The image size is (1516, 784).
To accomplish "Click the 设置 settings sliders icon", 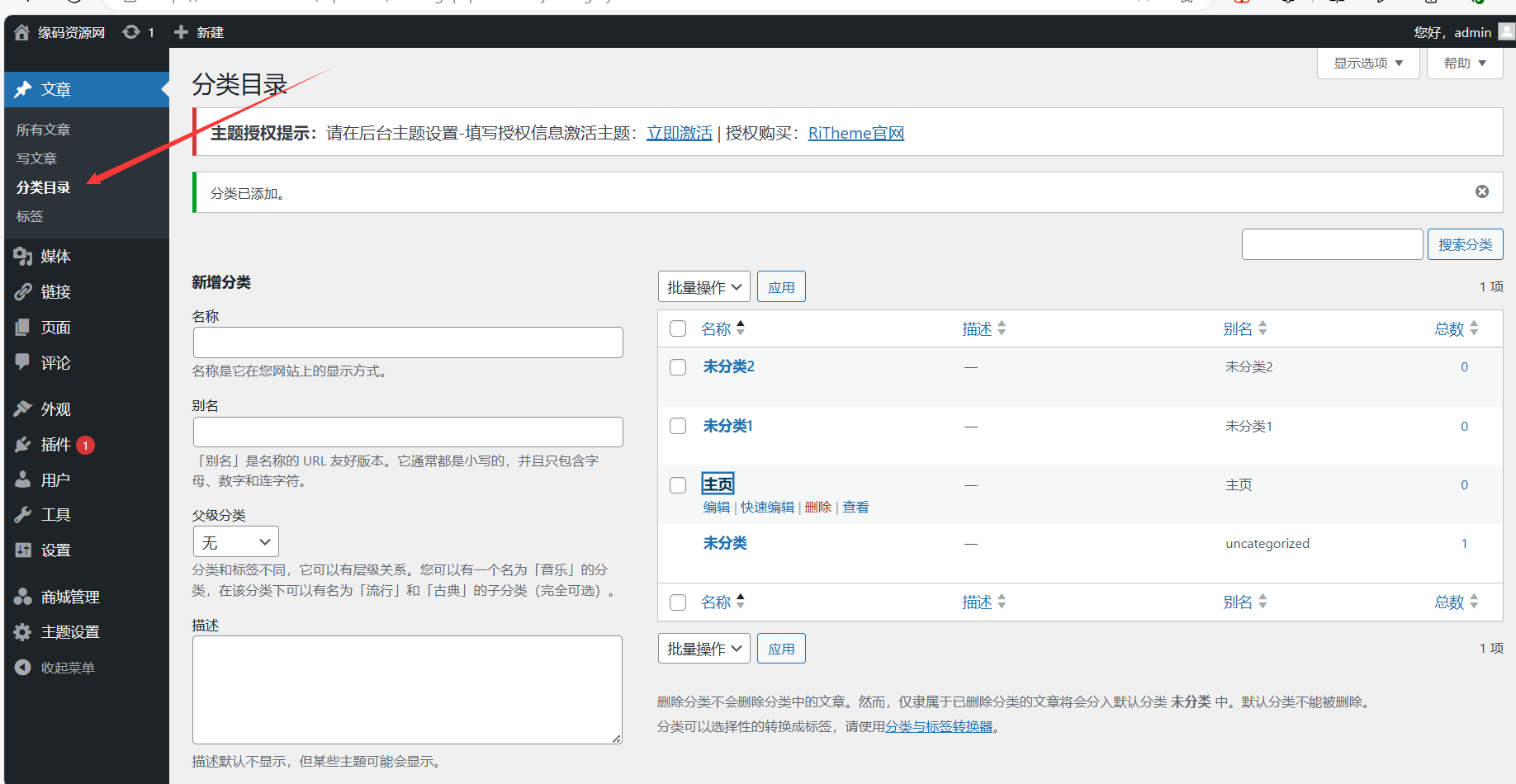I will (23, 550).
